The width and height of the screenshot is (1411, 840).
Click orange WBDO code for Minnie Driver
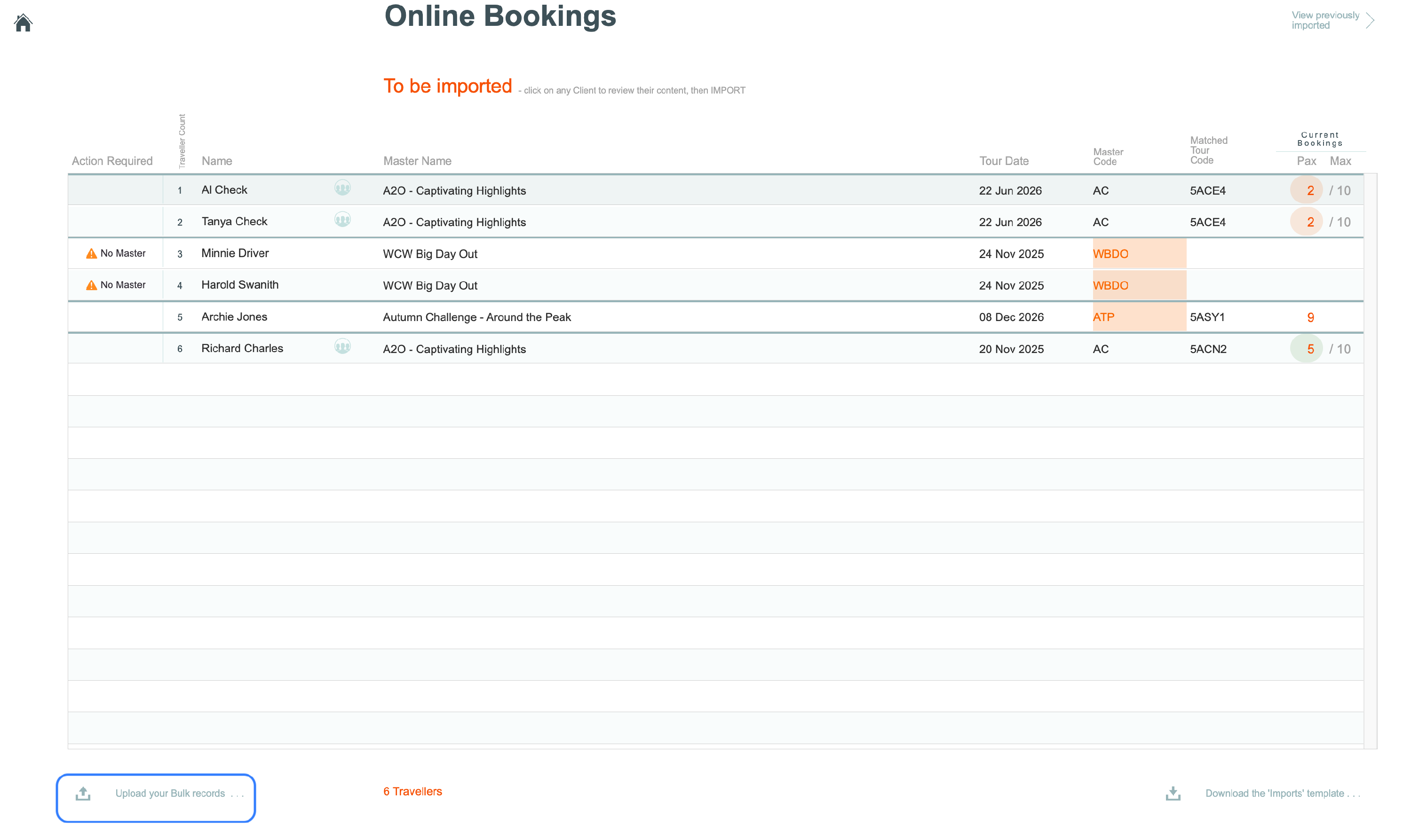pos(1110,254)
